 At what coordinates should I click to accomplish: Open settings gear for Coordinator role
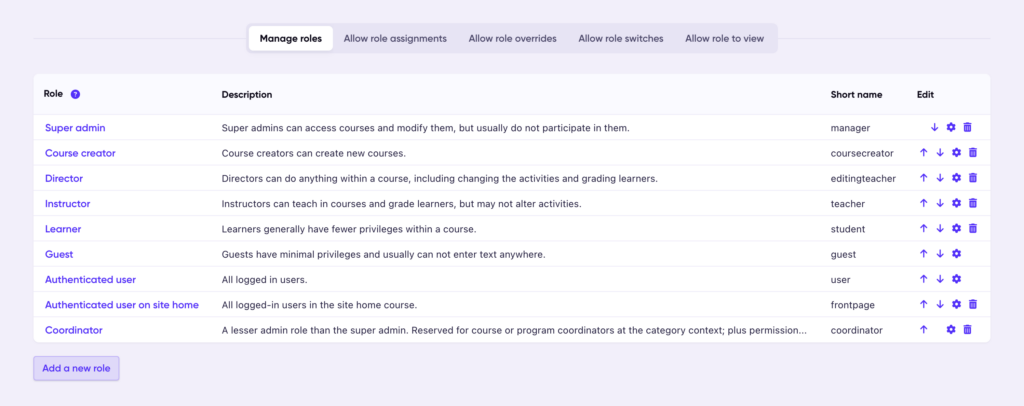[x=951, y=330]
